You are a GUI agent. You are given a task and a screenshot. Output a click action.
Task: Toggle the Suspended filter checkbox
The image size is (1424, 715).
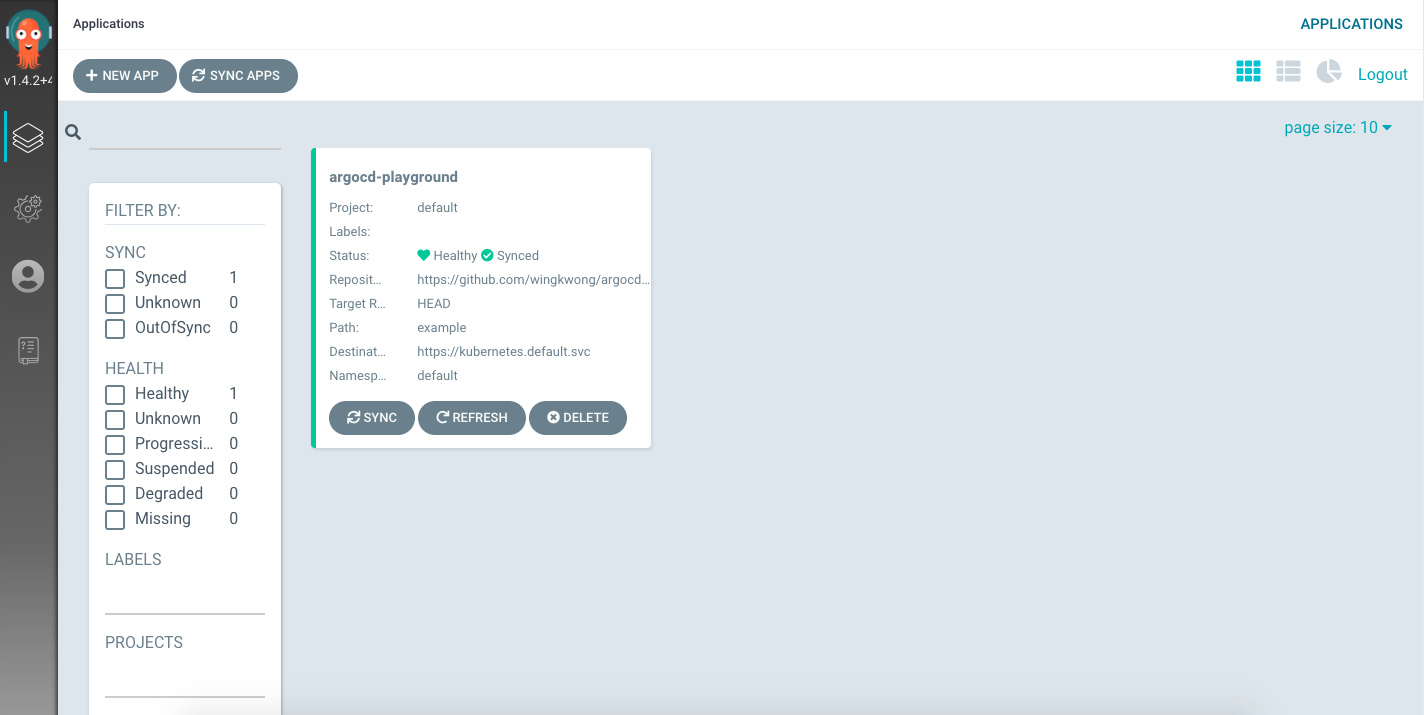(115, 469)
